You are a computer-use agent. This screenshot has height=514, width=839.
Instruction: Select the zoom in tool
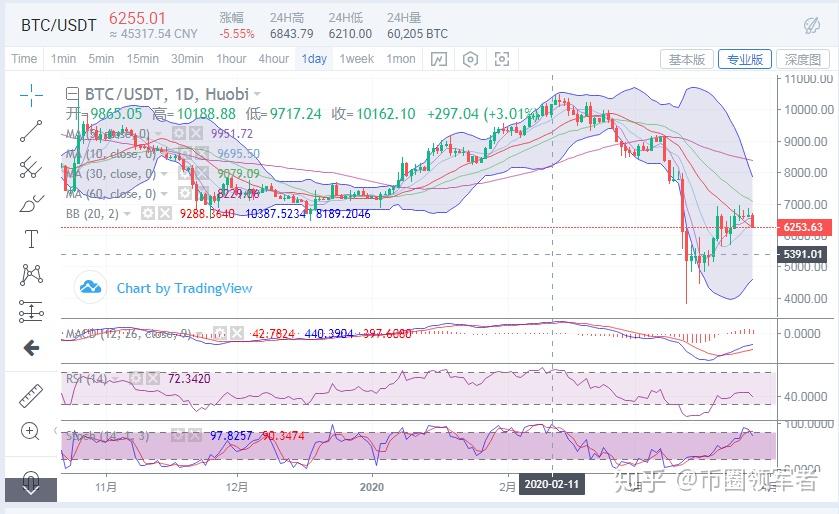pos(30,431)
